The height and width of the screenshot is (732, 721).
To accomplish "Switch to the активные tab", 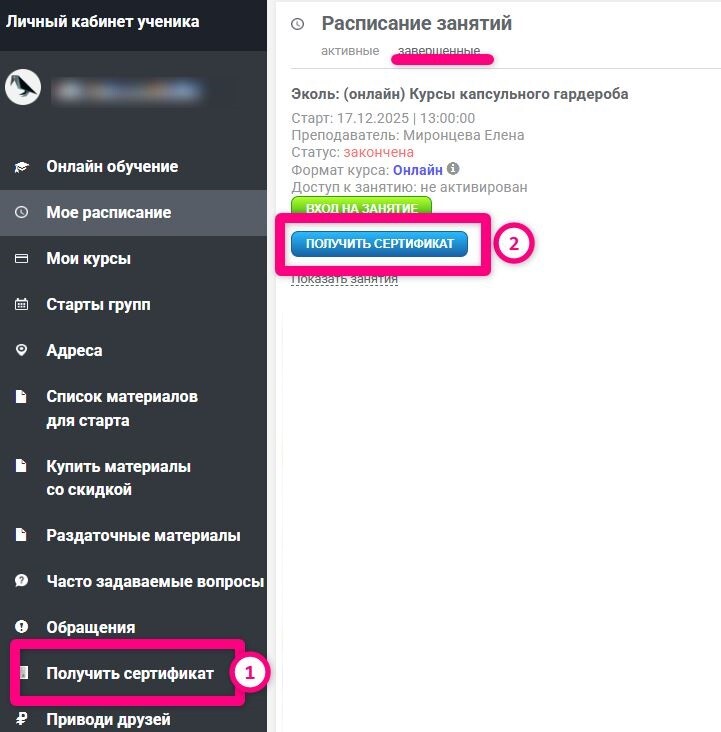I will point(350,50).
